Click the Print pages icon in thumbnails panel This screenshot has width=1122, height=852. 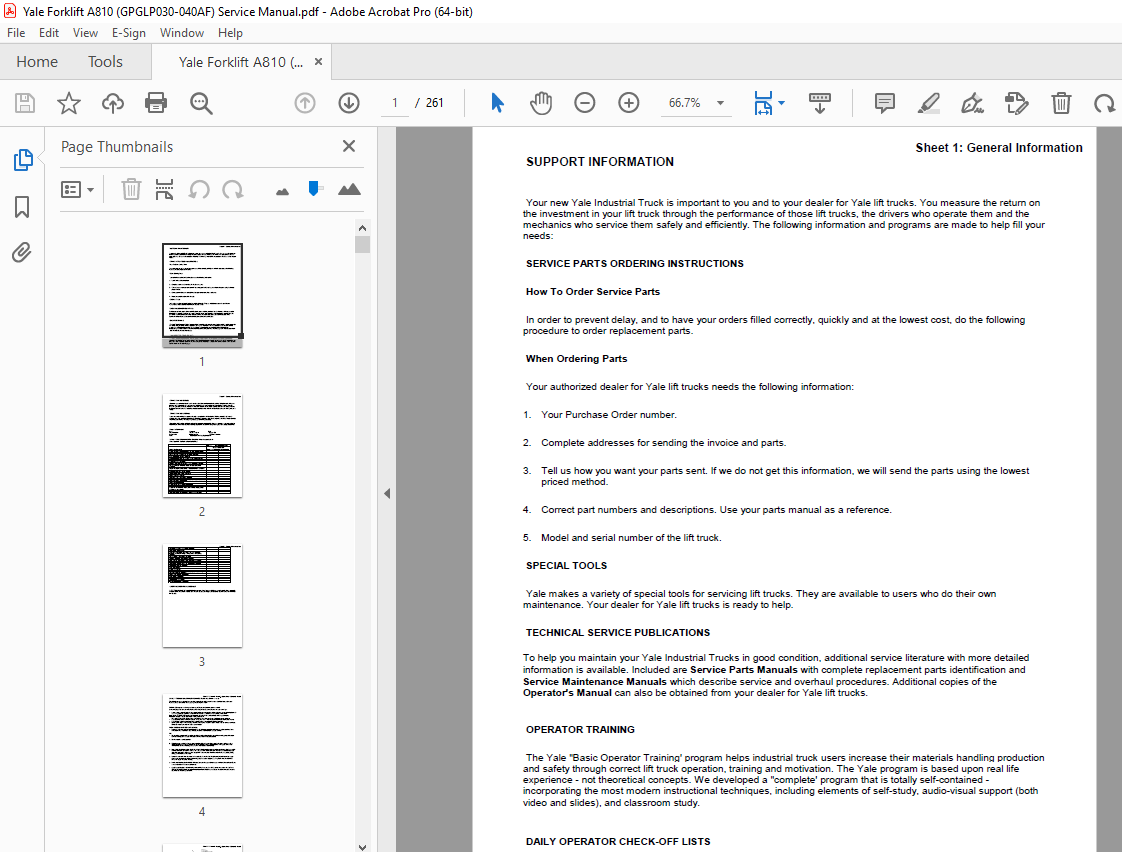coord(165,190)
